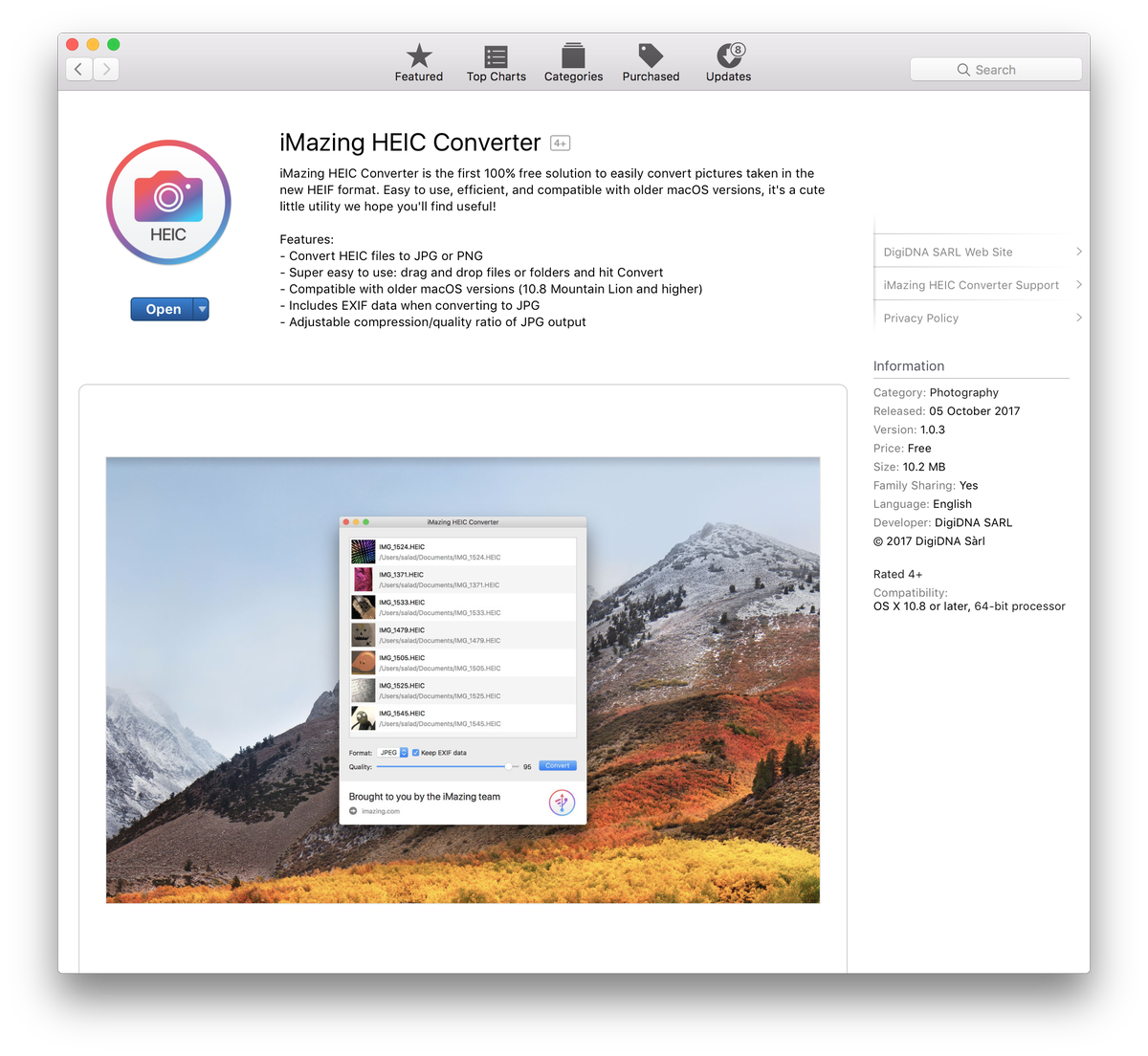The height and width of the screenshot is (1056, 1148).
Task: Open Updates with badge 8
Action: (x=730, y=55)
